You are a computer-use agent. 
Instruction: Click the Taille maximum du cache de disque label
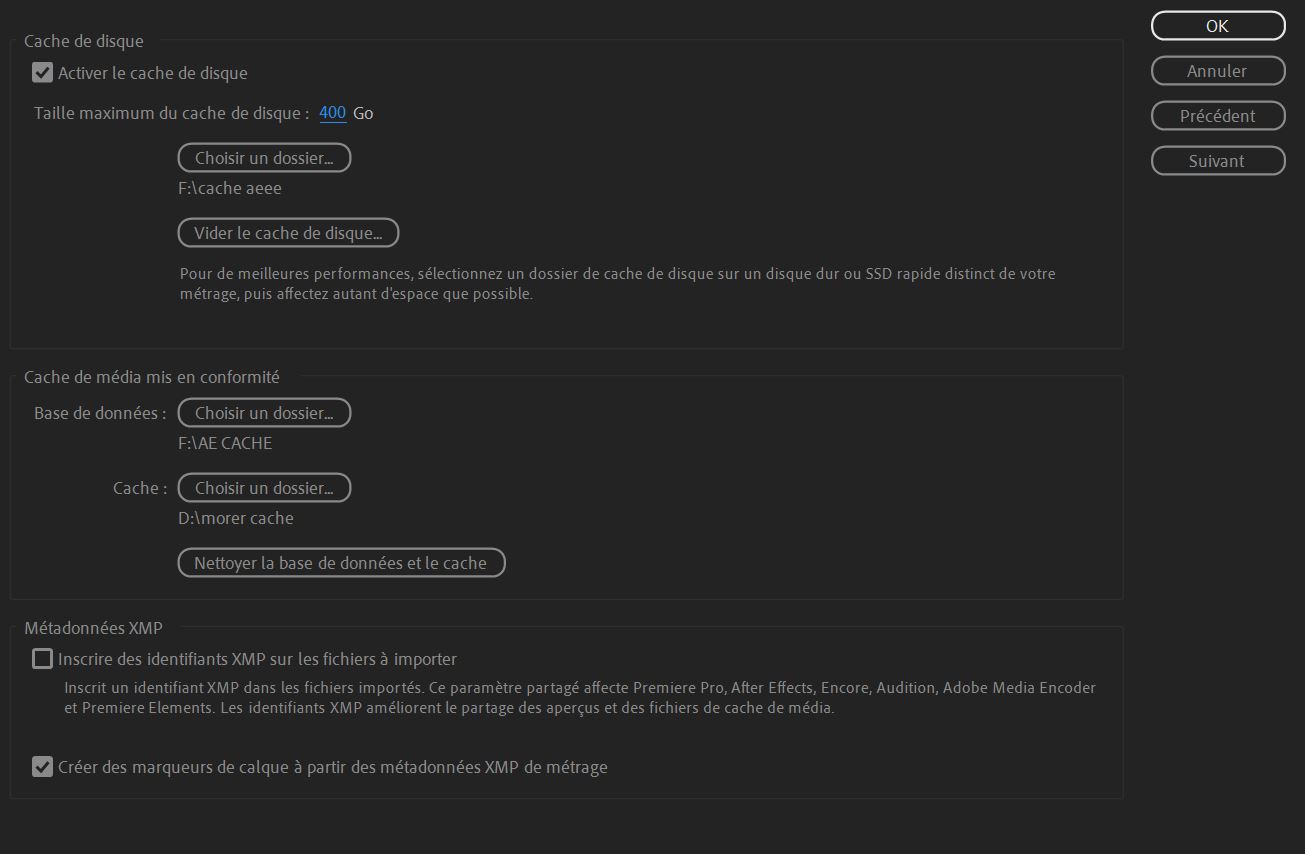pos(172,113)
